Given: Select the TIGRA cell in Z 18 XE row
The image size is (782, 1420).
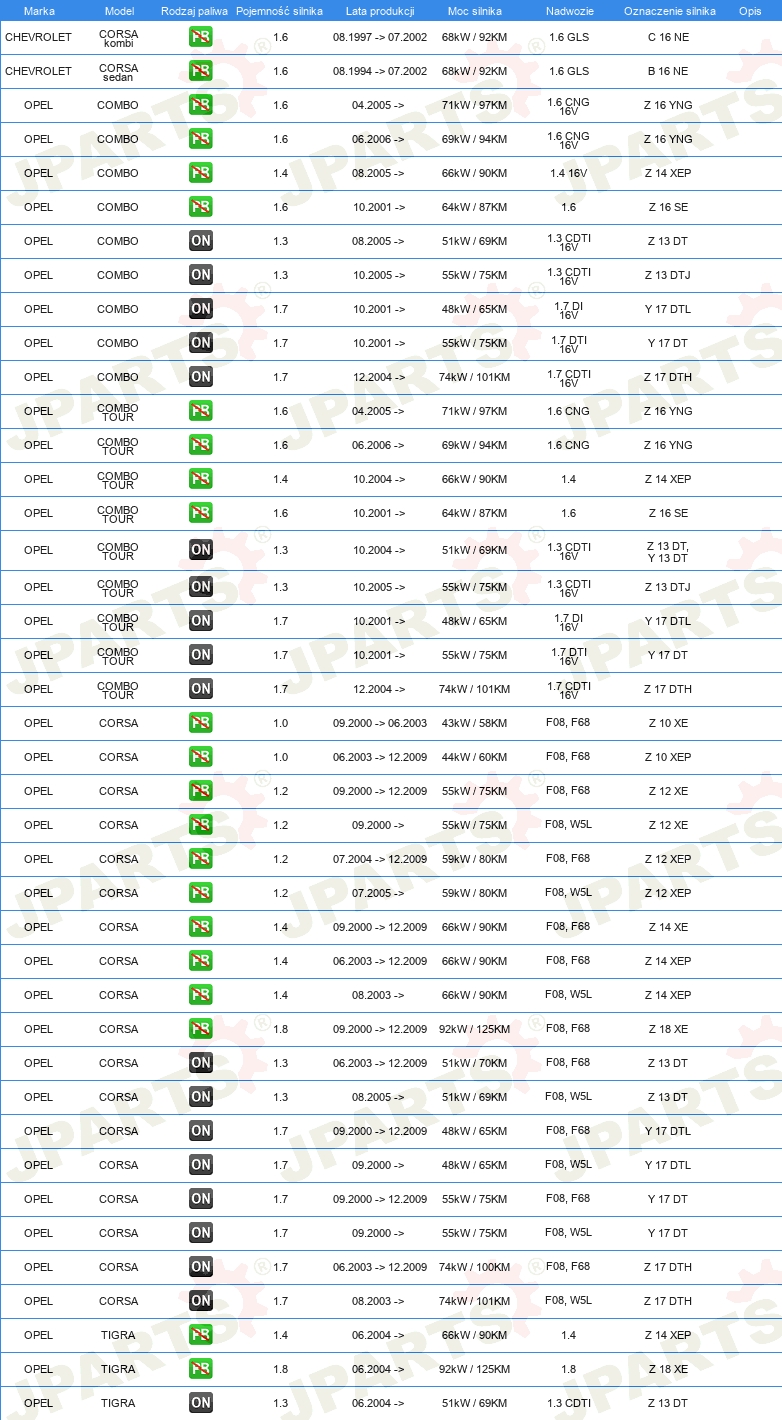Looking at the screenshot, I should tap(118, 1369).
